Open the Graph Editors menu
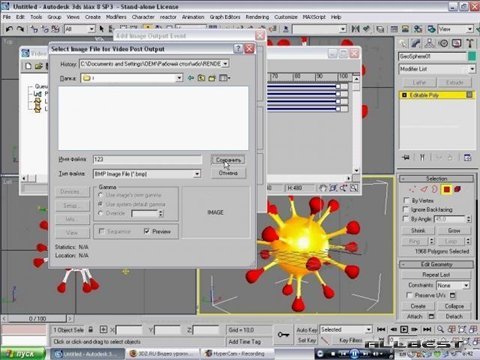Screen dimensions: 480x360 click(225, 17)
